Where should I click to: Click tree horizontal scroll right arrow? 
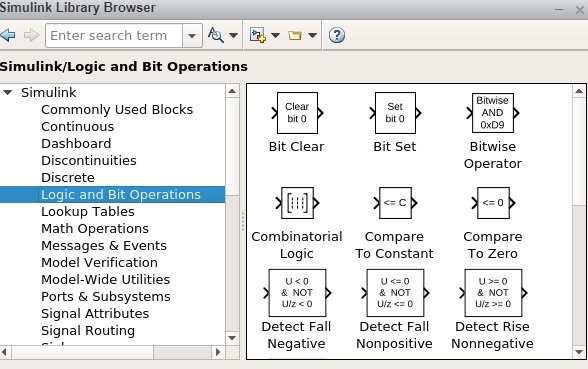[x=218, y=352]
